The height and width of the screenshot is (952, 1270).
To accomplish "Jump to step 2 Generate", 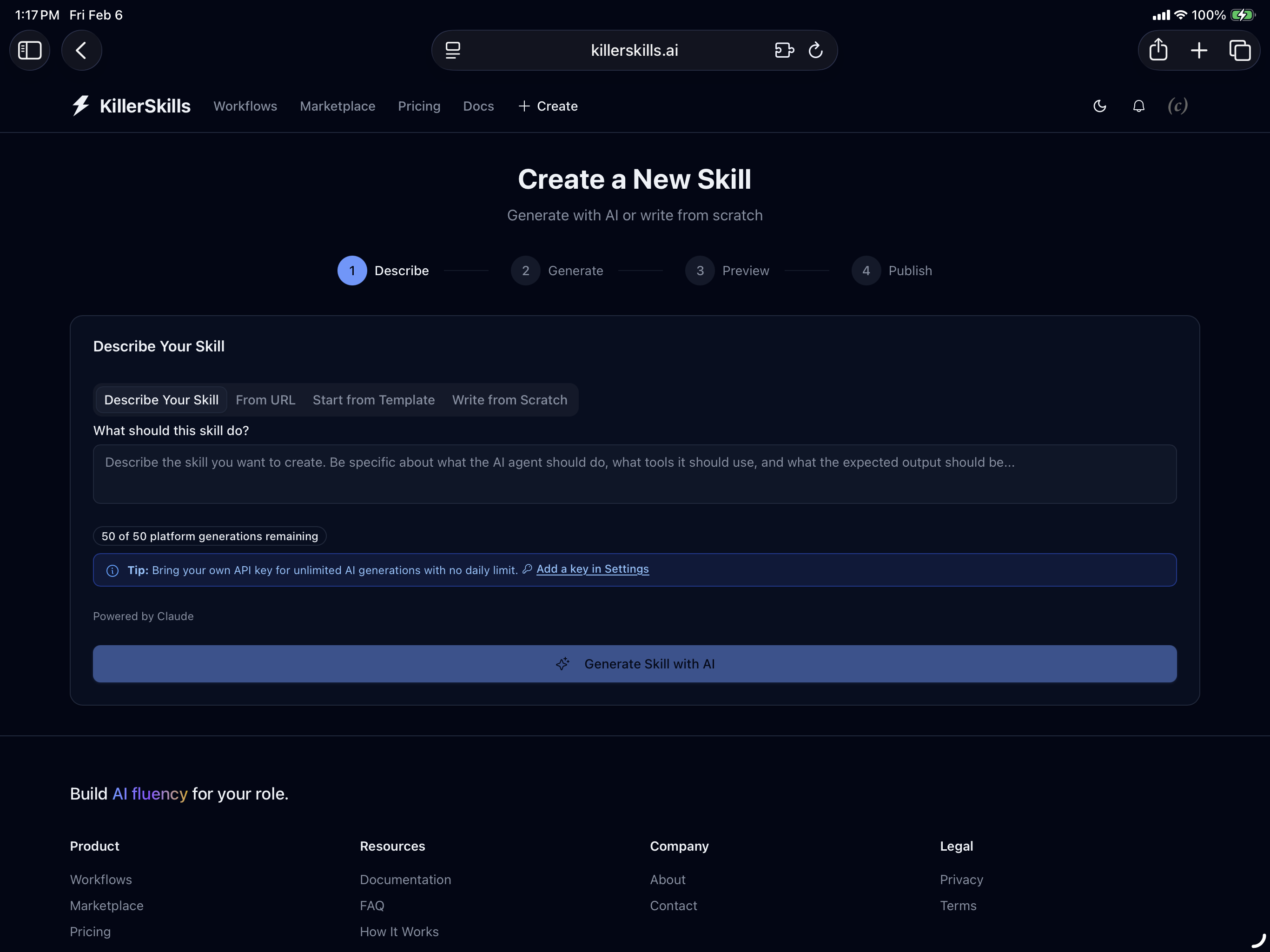I will pyautogui.click(x=525, y=271).
